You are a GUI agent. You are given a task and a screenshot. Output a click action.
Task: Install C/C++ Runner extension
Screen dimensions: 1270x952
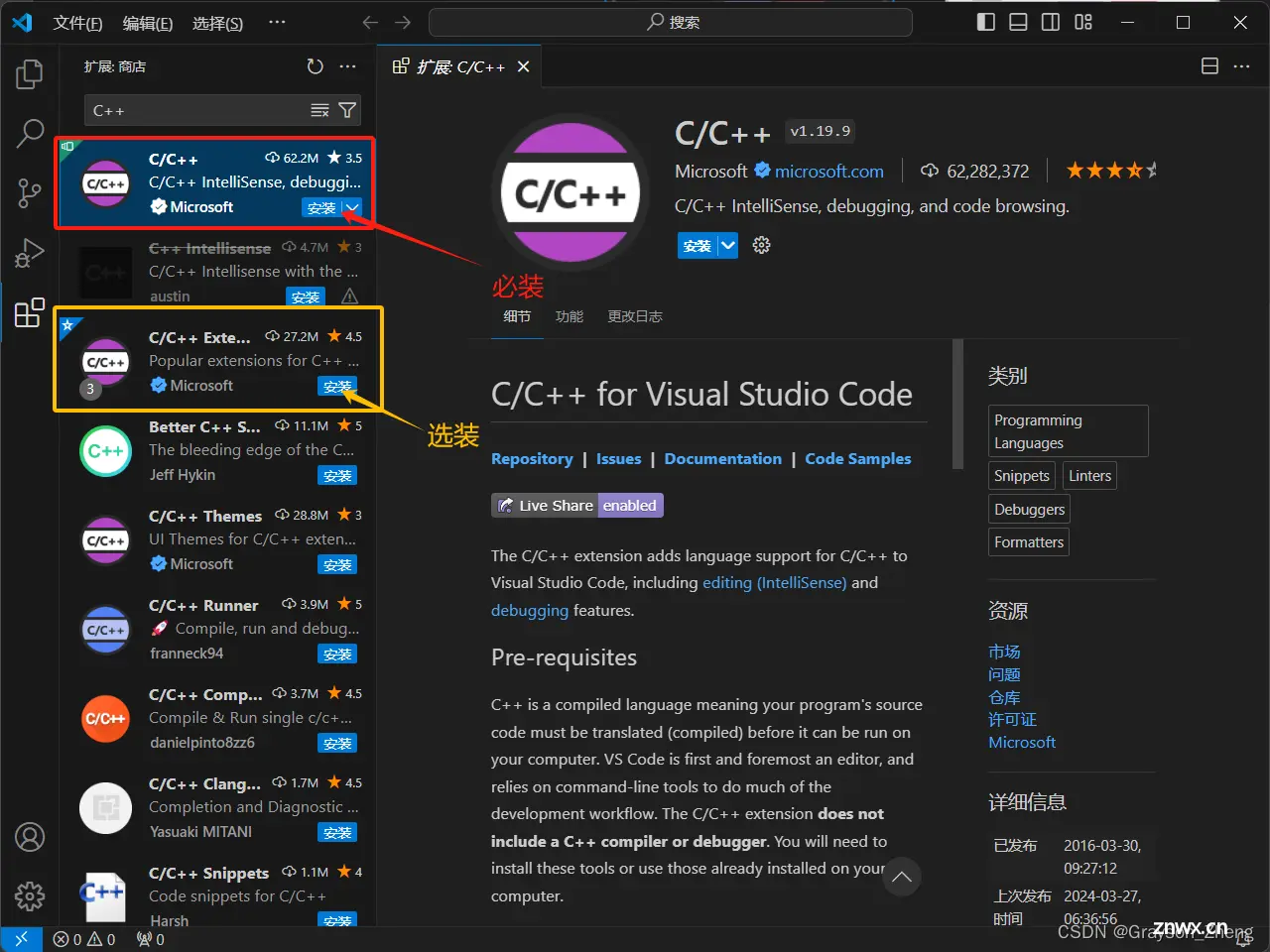[x=337, y=654]
